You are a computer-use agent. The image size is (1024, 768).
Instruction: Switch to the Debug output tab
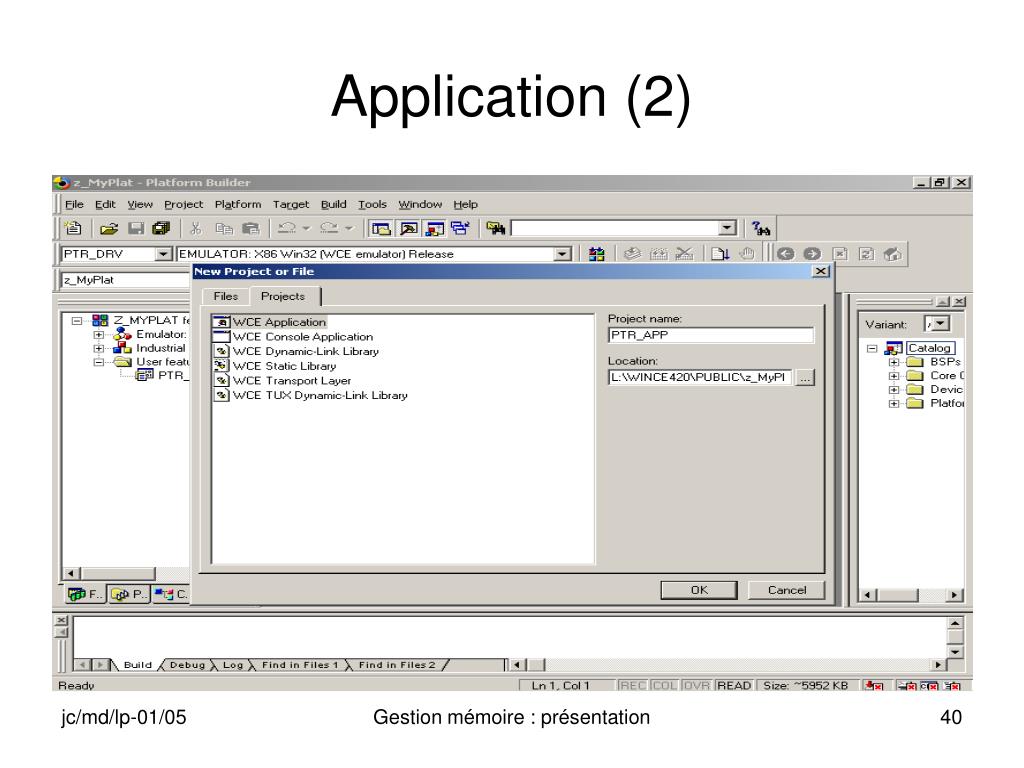pos(187,665)
